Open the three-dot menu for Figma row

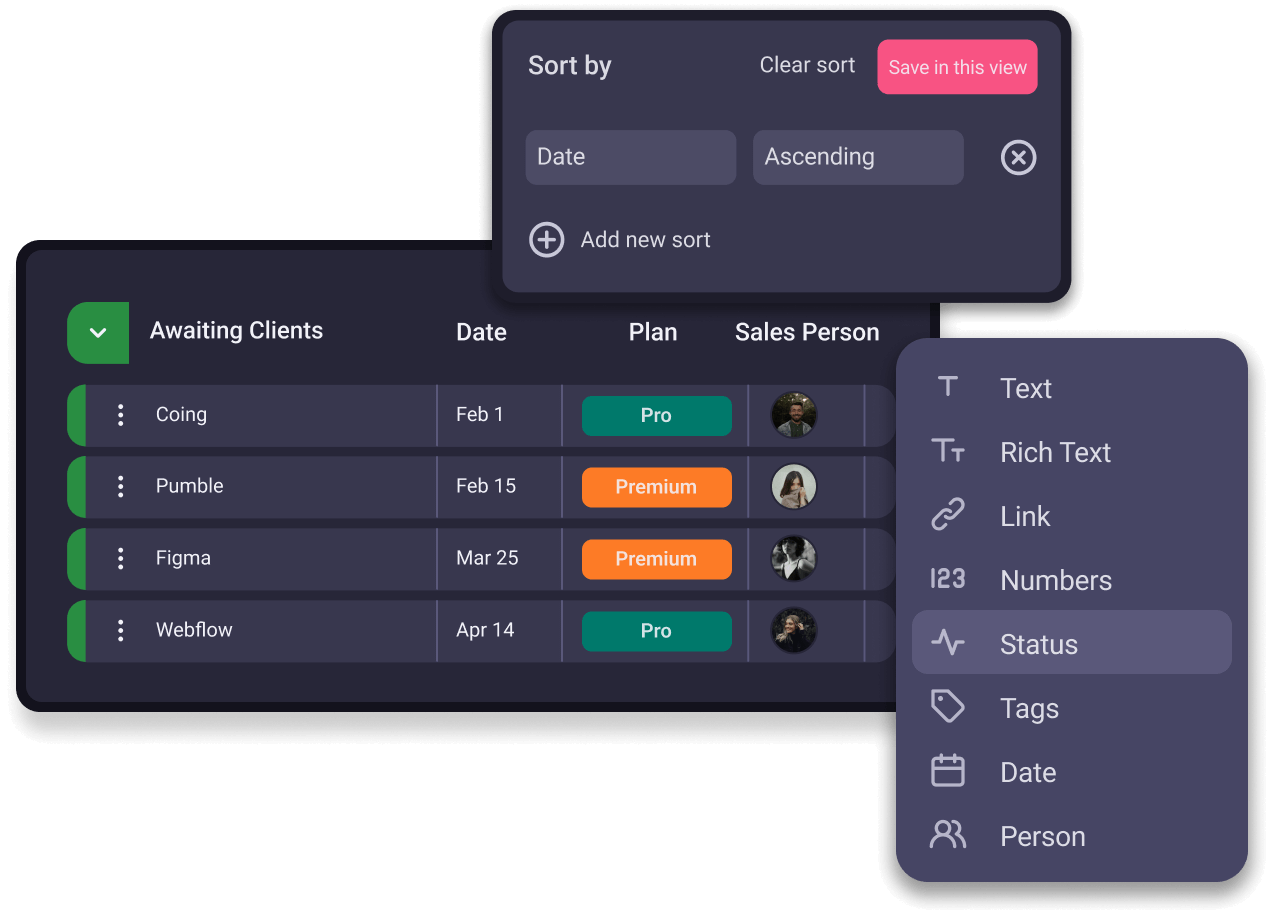tap(120, 559)
